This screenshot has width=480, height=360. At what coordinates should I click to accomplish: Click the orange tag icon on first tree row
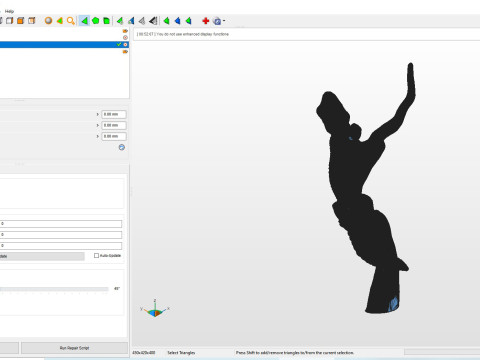[125, 31]
